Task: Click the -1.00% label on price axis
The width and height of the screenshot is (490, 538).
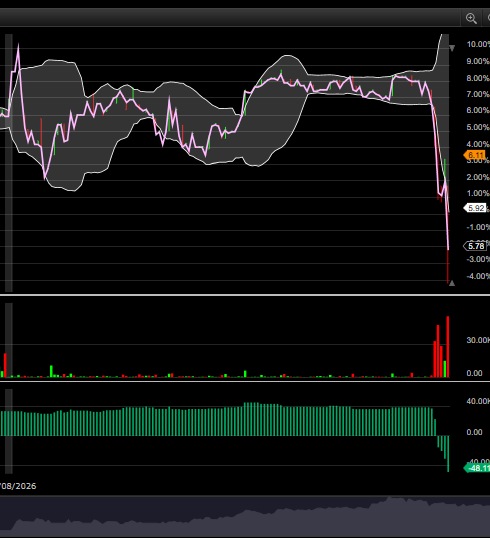Action: 478,227
